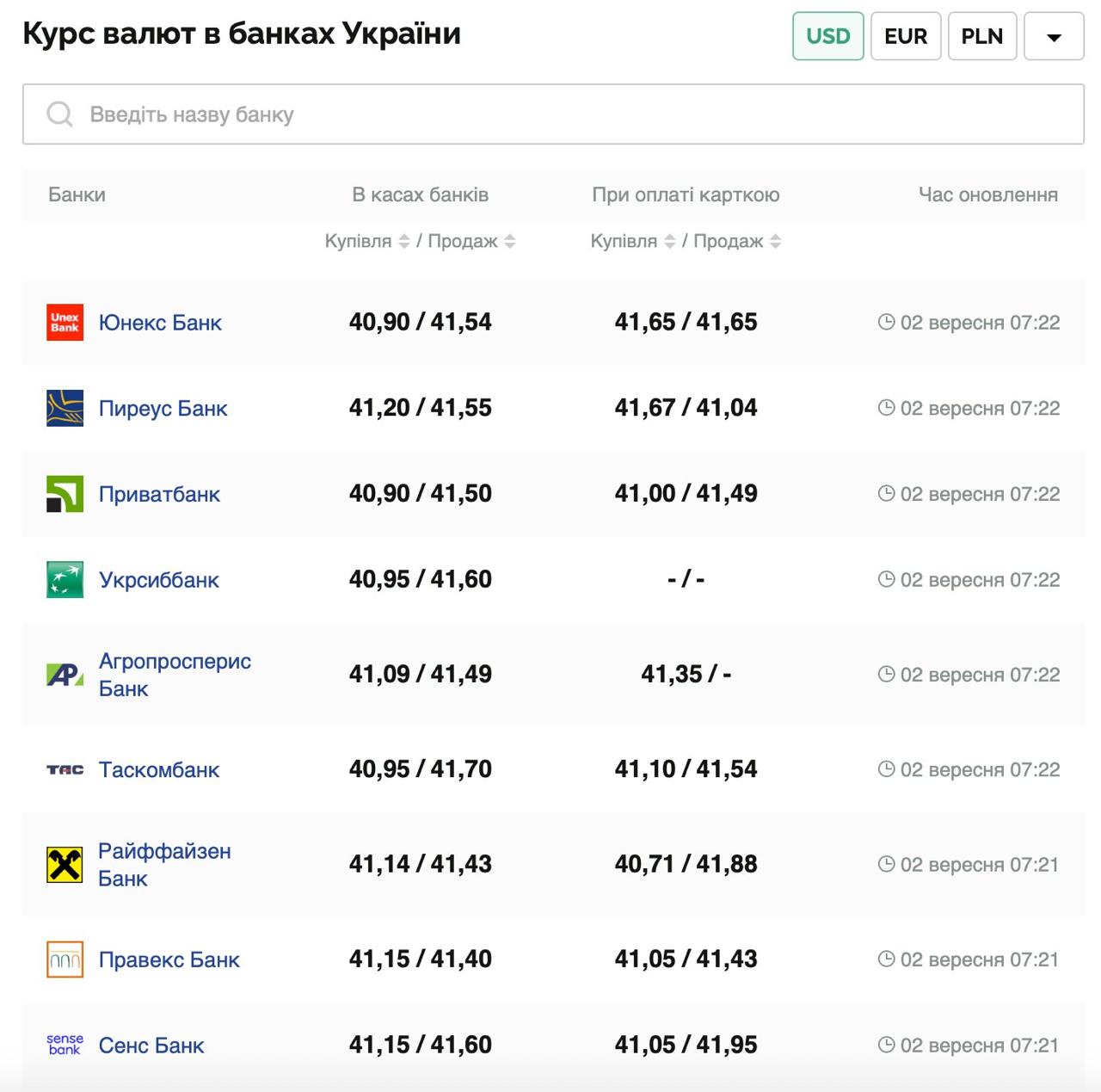Screen dimensions: 1101x1092
Task: Click the Agroprosperis Bank AP logo
Action: click(65, 675)
